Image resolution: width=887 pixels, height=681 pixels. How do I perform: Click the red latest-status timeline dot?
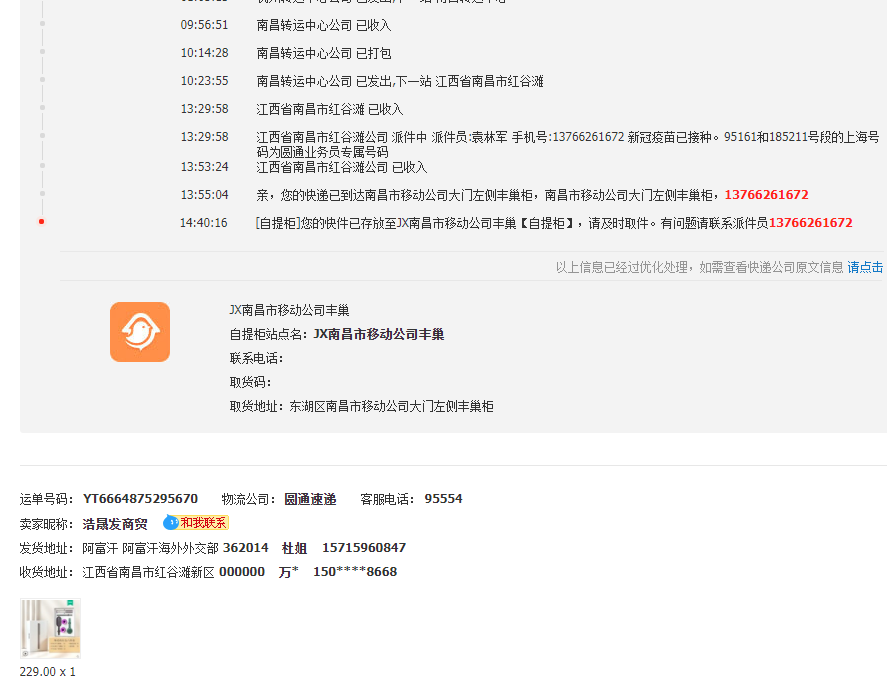tap(41, 222)
